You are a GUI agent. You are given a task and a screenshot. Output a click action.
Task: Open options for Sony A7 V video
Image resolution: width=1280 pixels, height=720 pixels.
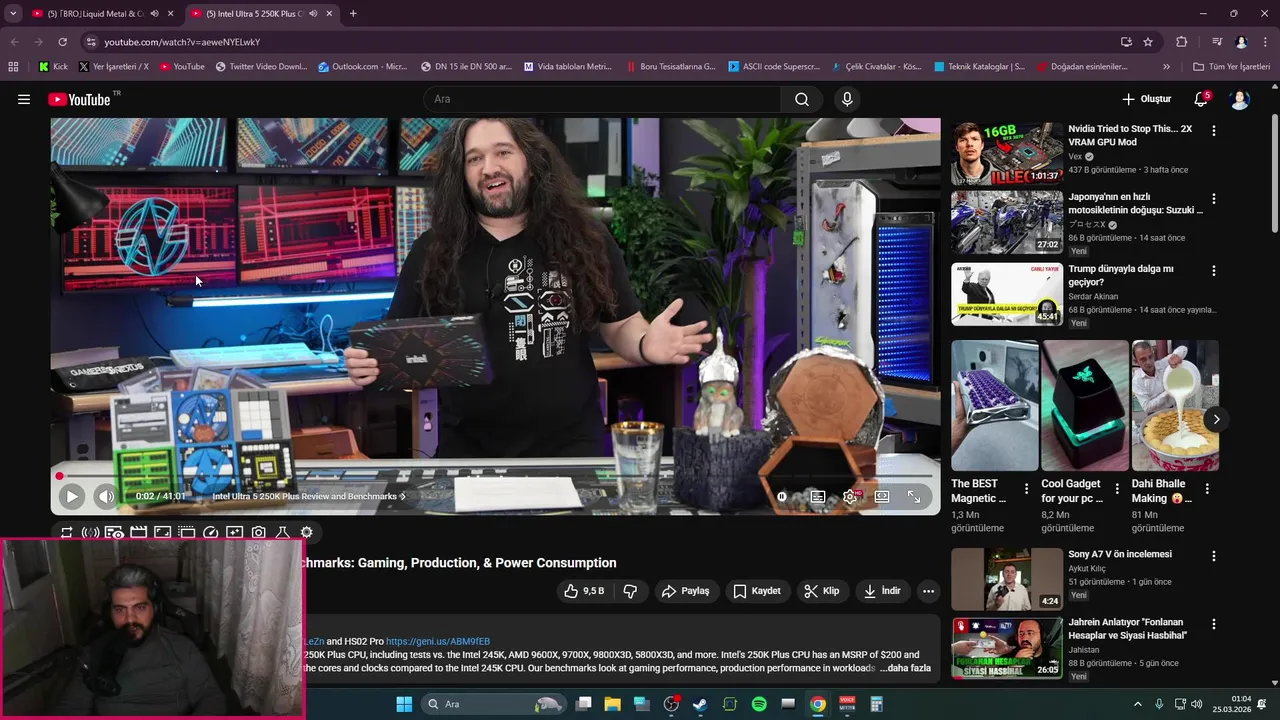pos(1214,556)
